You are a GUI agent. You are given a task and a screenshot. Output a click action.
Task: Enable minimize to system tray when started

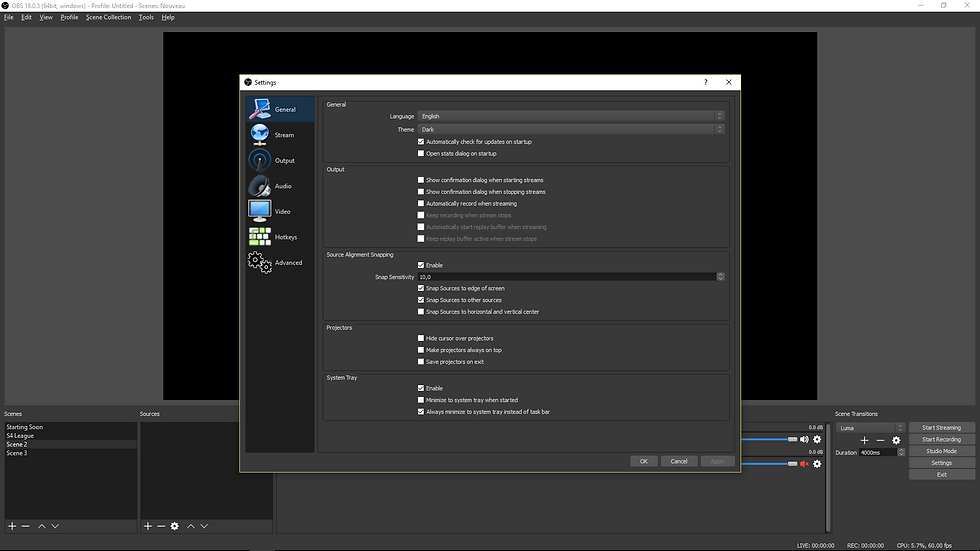point(421,400)
